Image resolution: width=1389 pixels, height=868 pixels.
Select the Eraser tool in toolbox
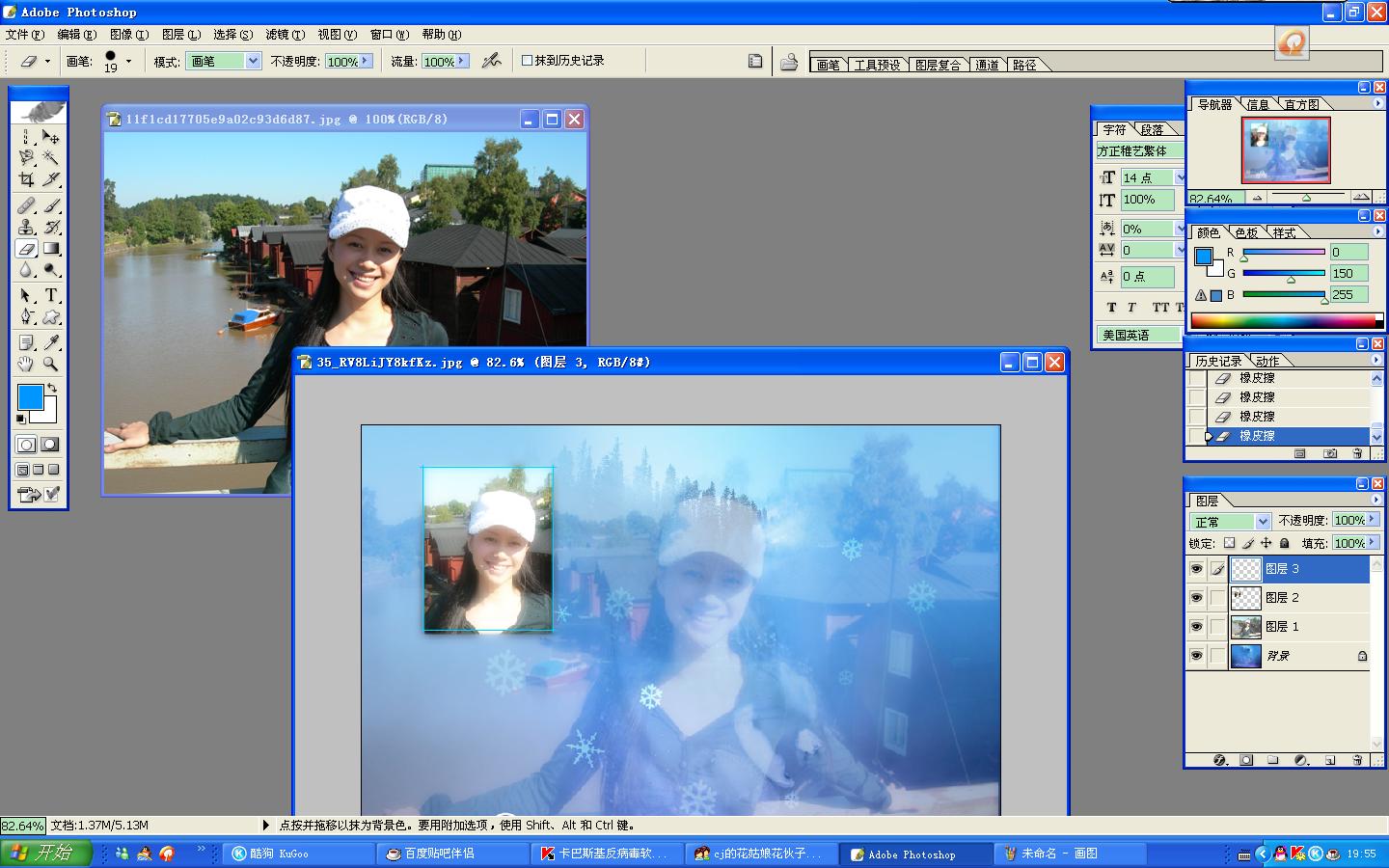[26, 249]
